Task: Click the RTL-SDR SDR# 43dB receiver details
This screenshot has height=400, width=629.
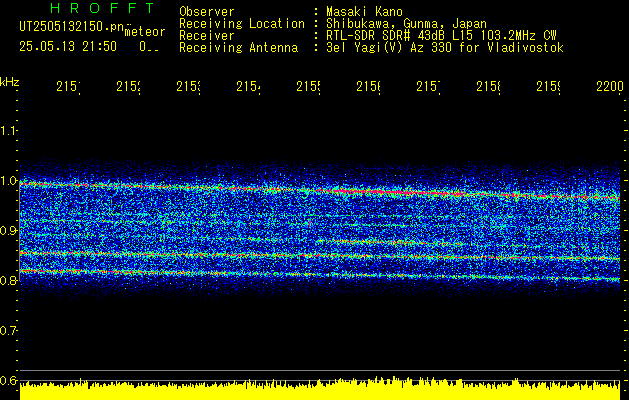Action: coord(442,36)
